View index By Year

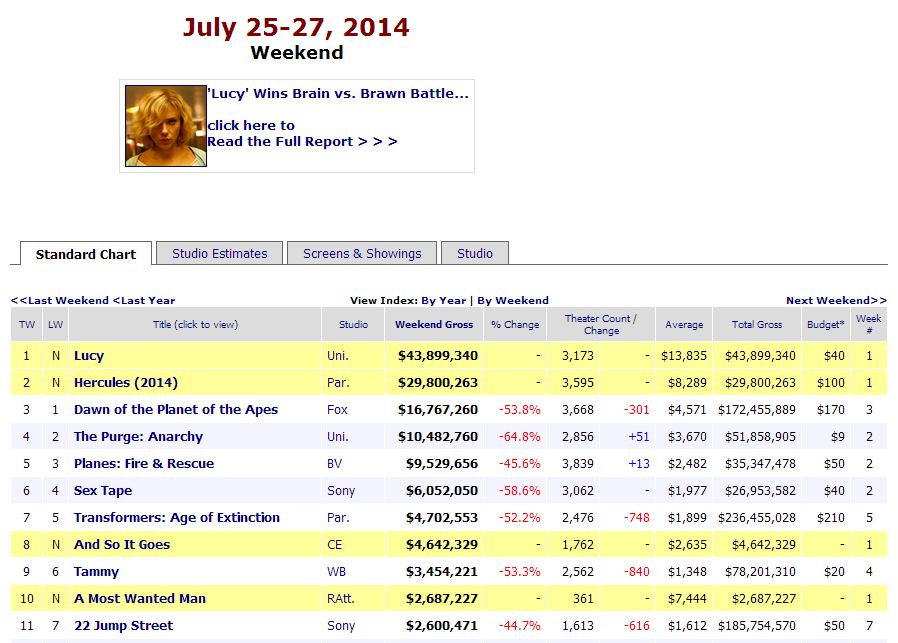[x=443, y=300]
